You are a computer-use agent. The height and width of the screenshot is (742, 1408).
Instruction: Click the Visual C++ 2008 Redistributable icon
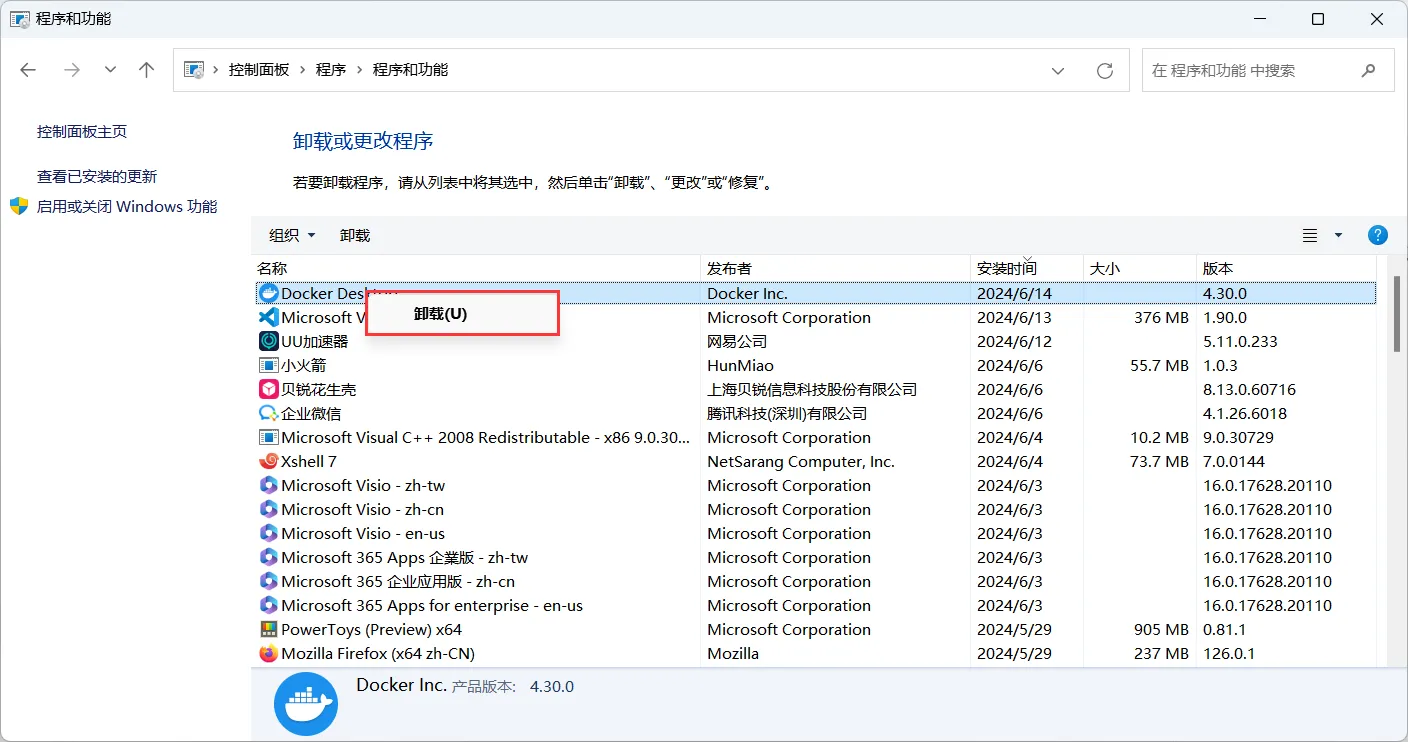(268, 437)
